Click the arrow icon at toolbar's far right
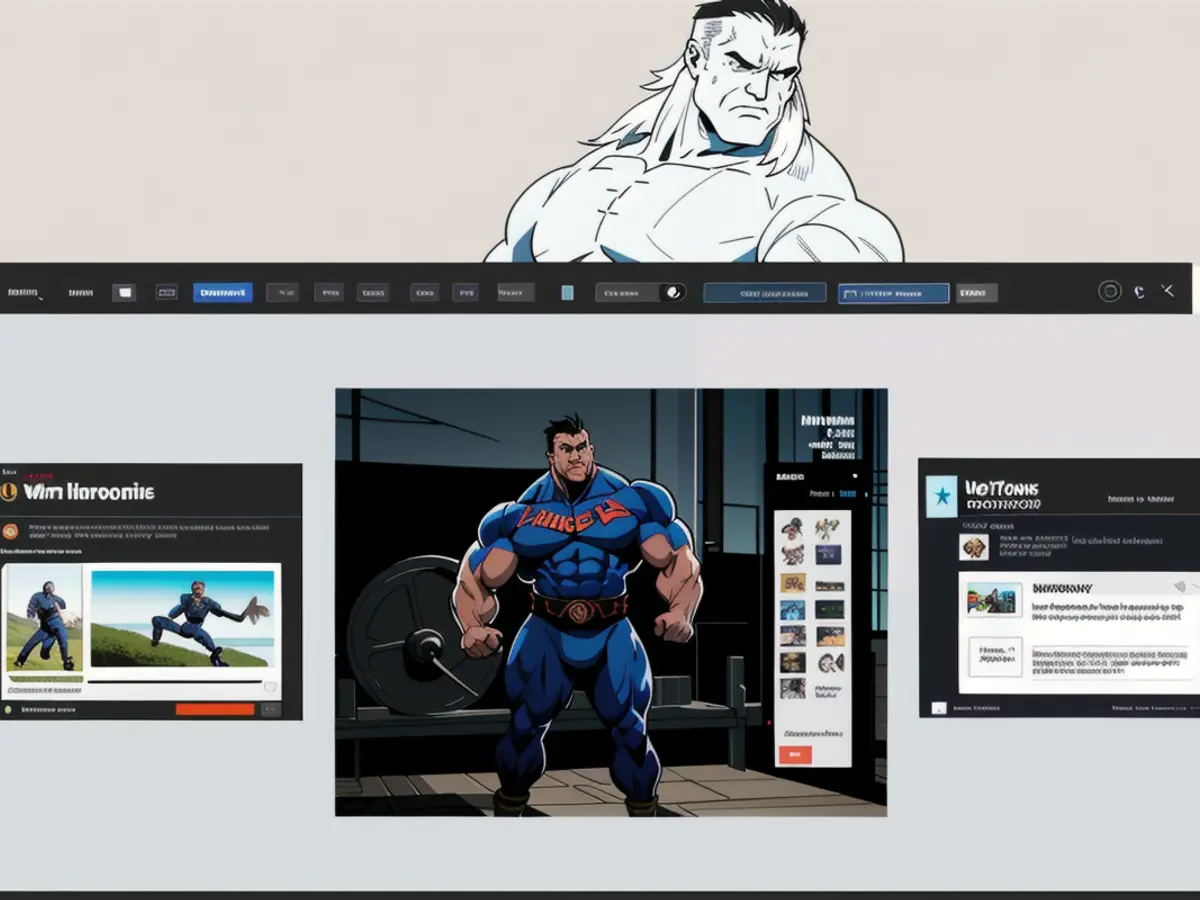 [1167, 290]
